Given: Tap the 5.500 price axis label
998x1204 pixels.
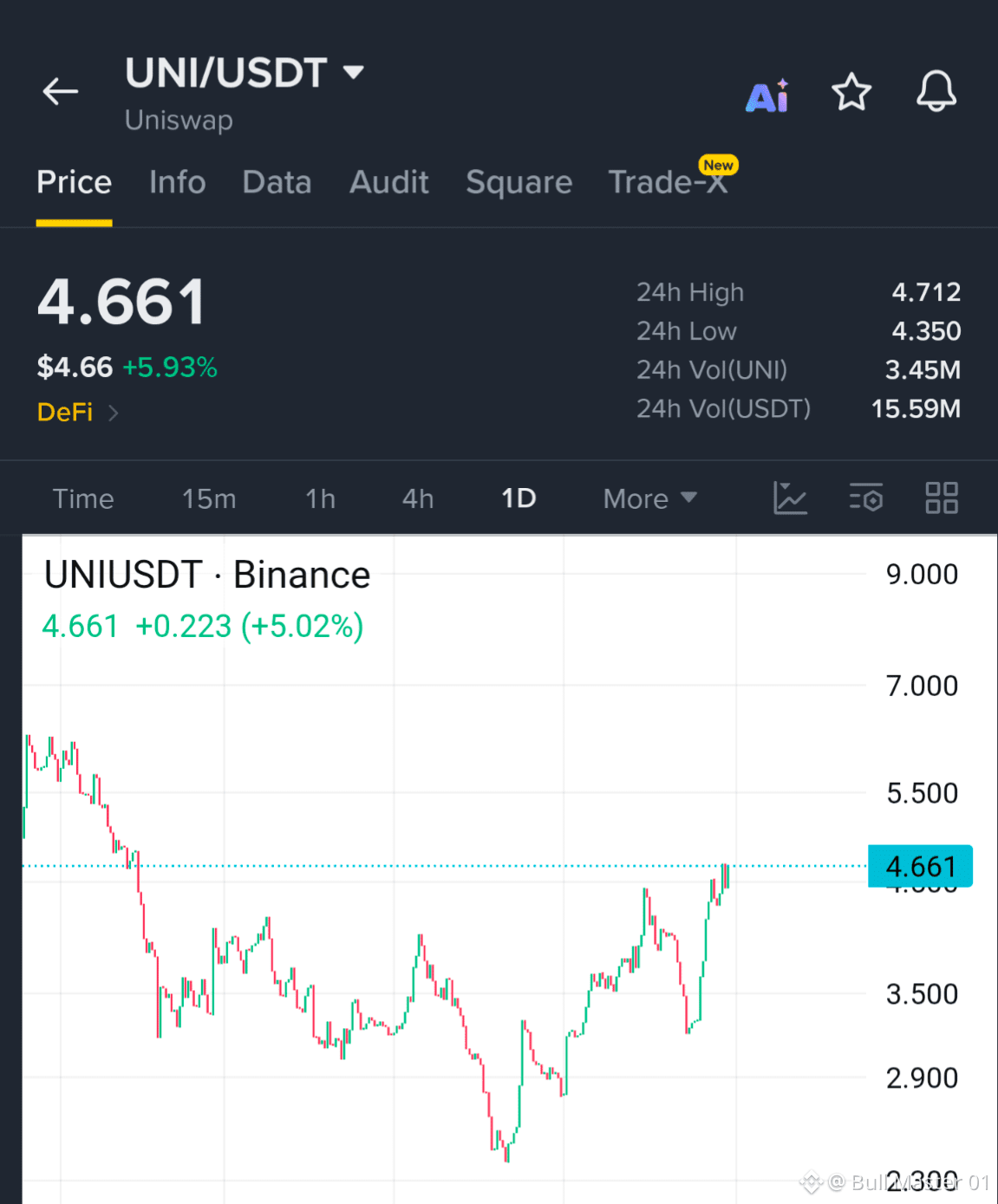Looking at the screenshot, I should [922, 793].
